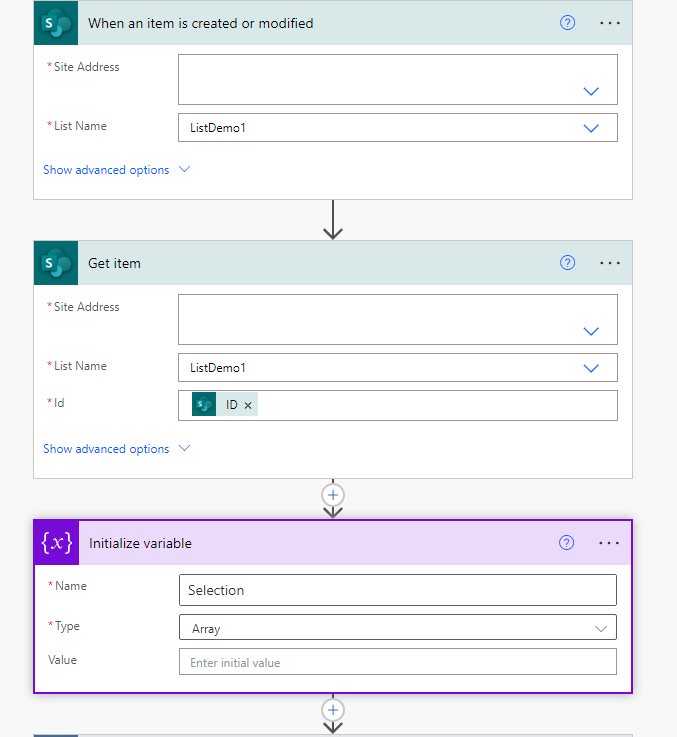The height and width of the screenshot is (737, 677).
Task: Click the Value initial value field
Action: click(398, 662)
